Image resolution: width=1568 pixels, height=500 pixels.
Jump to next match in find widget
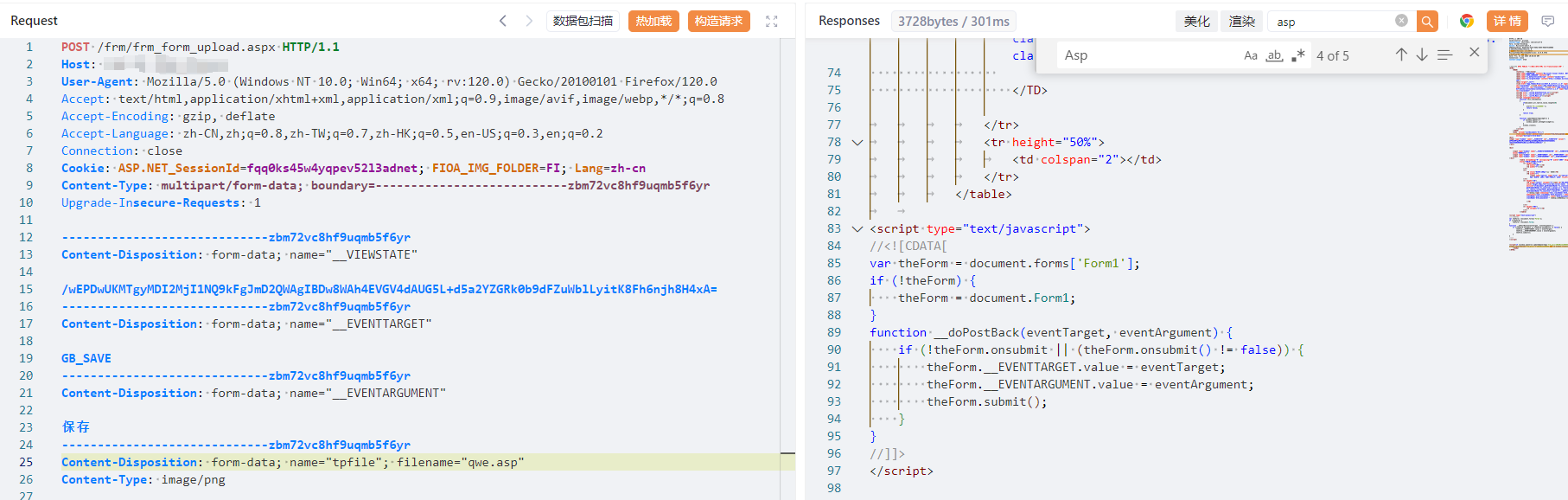tap(1422, 54)
